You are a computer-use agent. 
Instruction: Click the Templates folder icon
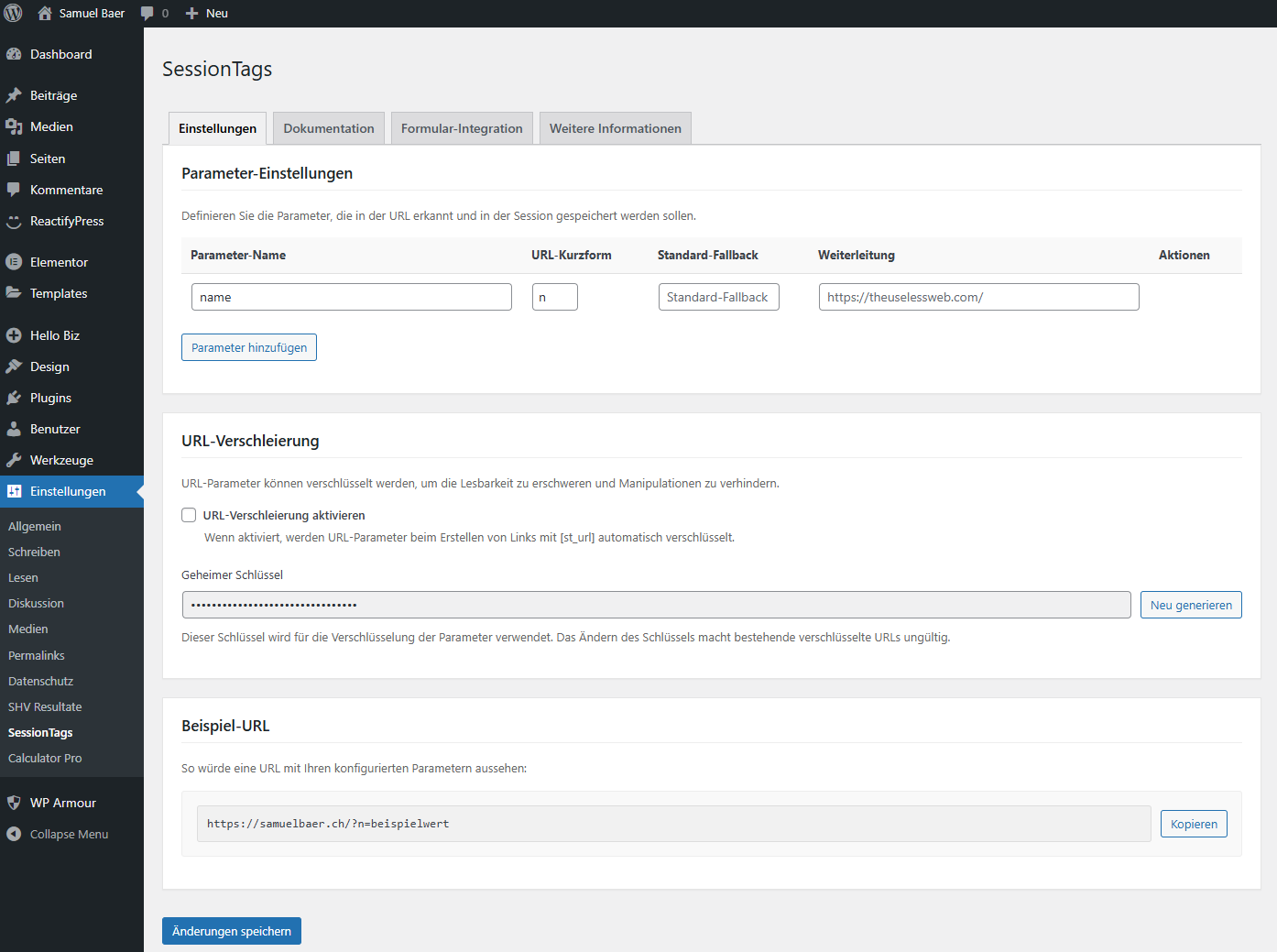click(14, 293)
